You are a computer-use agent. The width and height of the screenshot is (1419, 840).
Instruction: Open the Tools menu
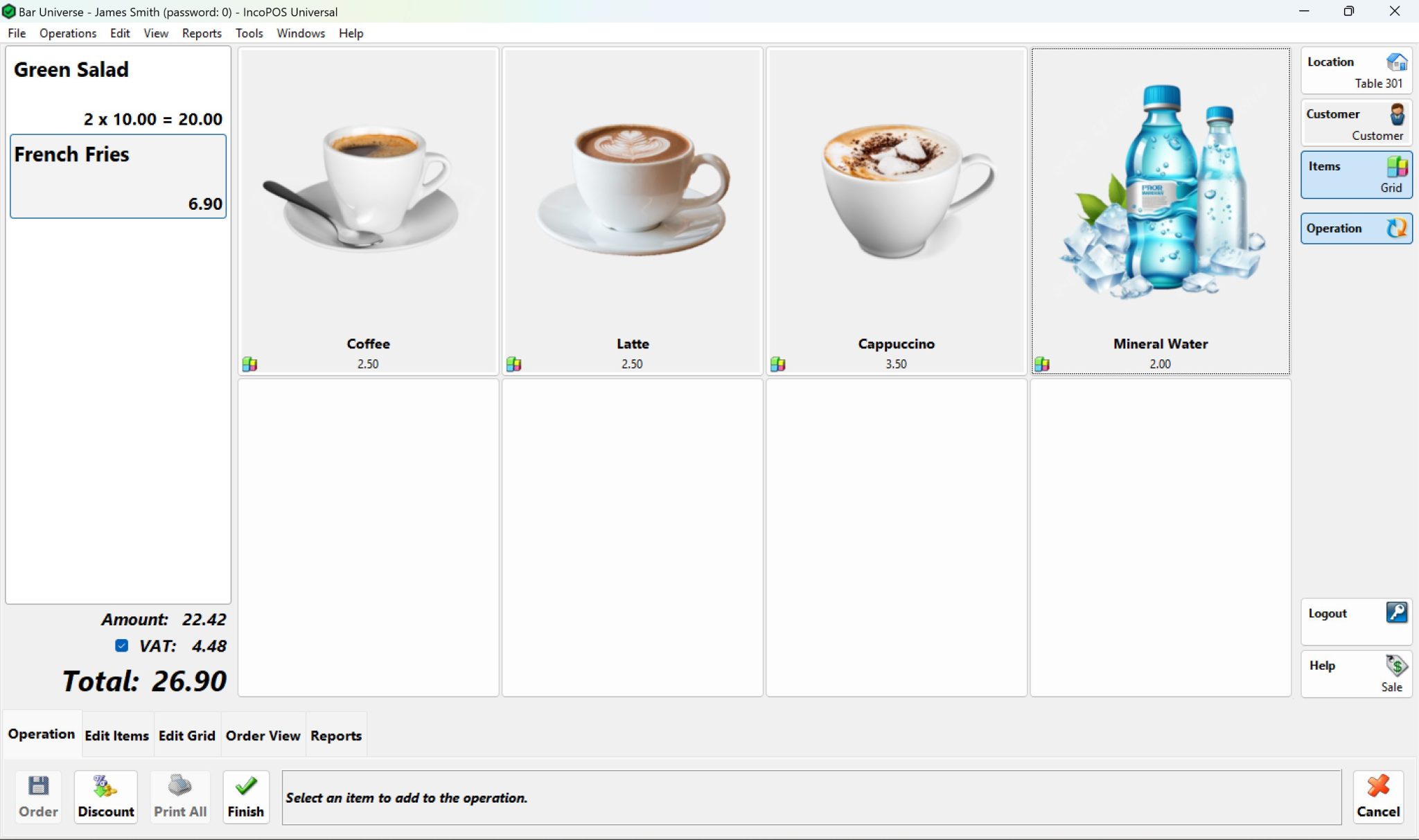point(249,33)
